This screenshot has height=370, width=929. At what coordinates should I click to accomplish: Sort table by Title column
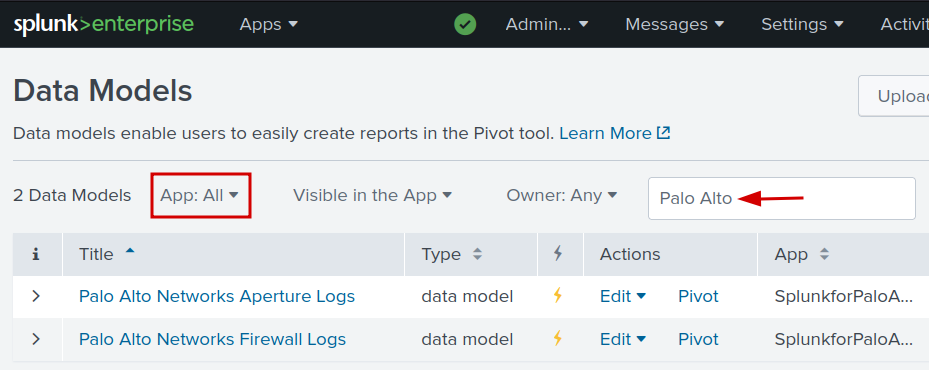pyautogui.click(x=107, y=254)
